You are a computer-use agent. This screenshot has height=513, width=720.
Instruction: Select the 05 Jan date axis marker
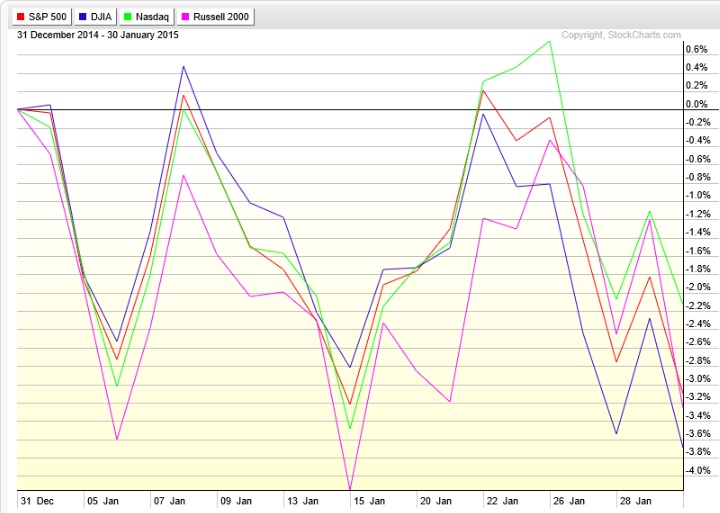point(103,501)
